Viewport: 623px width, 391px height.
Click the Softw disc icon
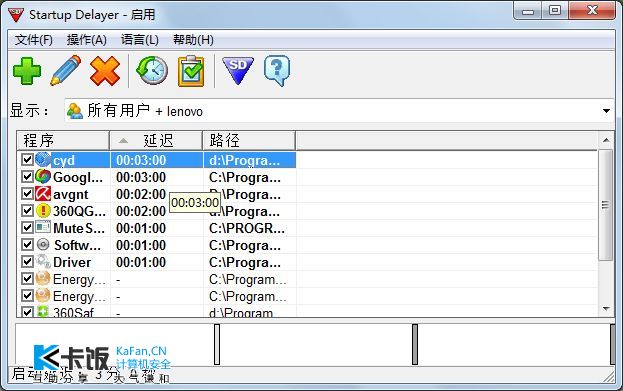(x=43, y=245)
